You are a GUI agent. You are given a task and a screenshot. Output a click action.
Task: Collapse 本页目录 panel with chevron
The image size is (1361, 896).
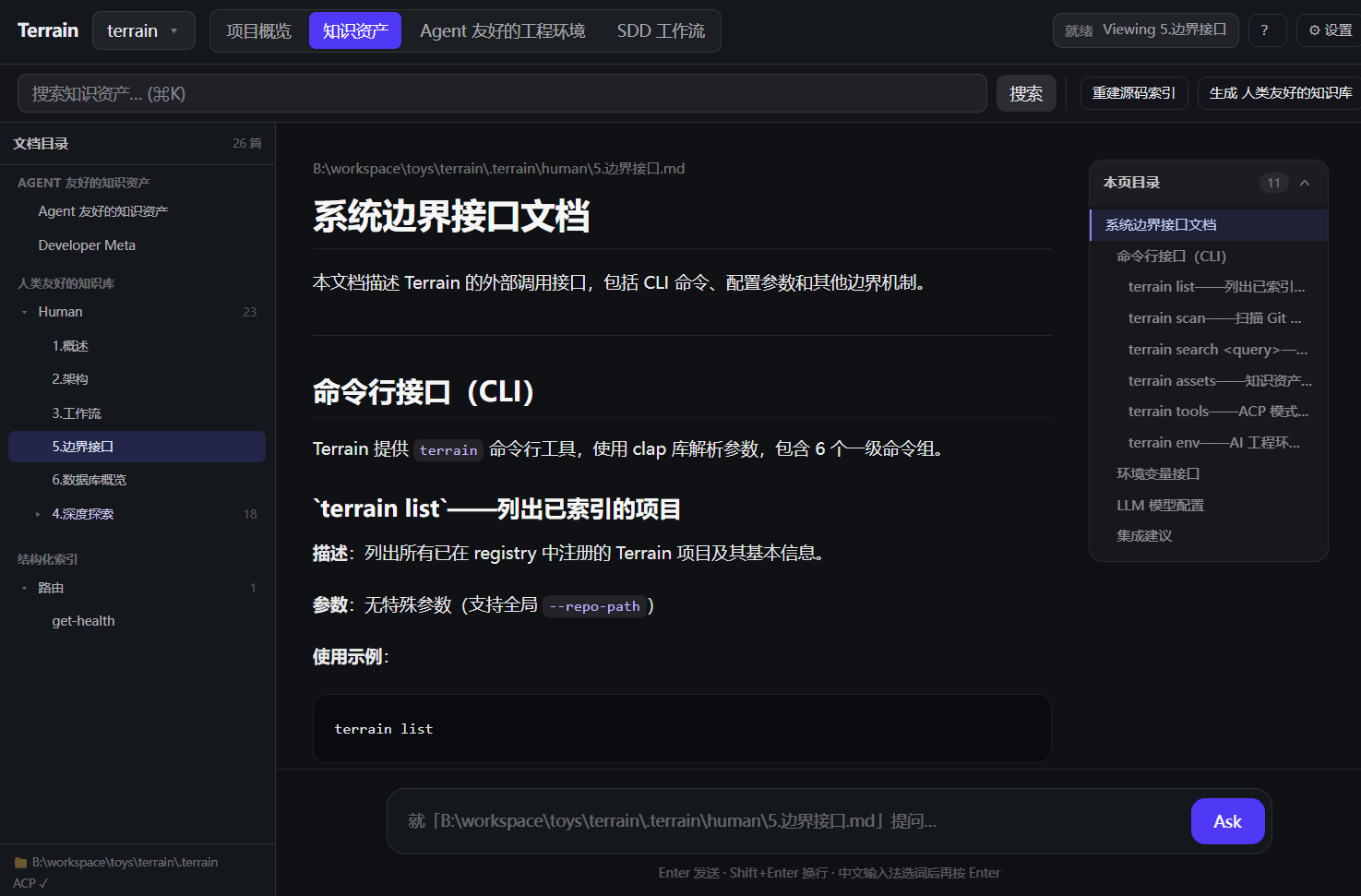tap(1305, 183)
